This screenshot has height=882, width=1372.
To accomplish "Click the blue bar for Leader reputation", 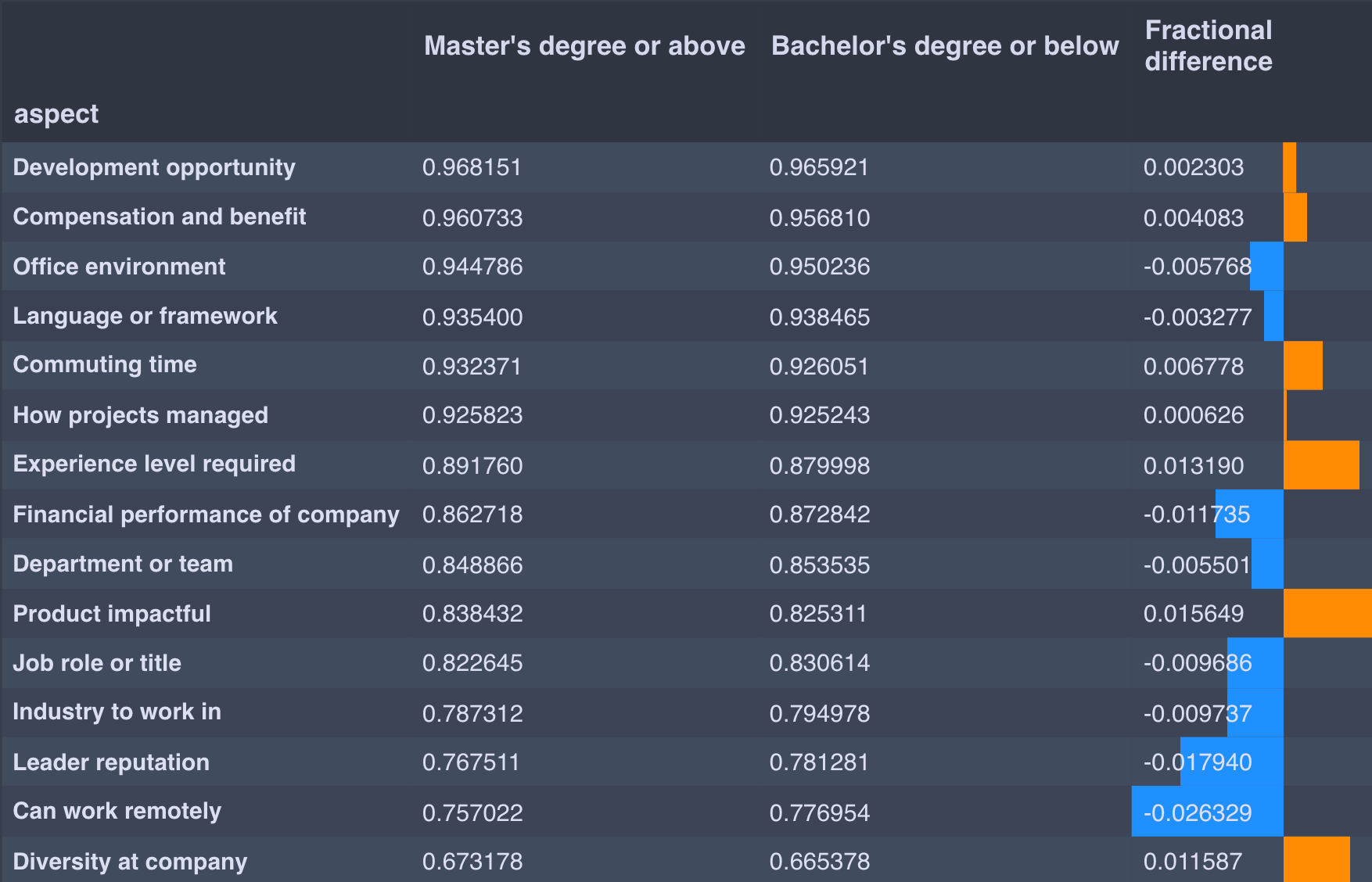I will point(1232,762).
